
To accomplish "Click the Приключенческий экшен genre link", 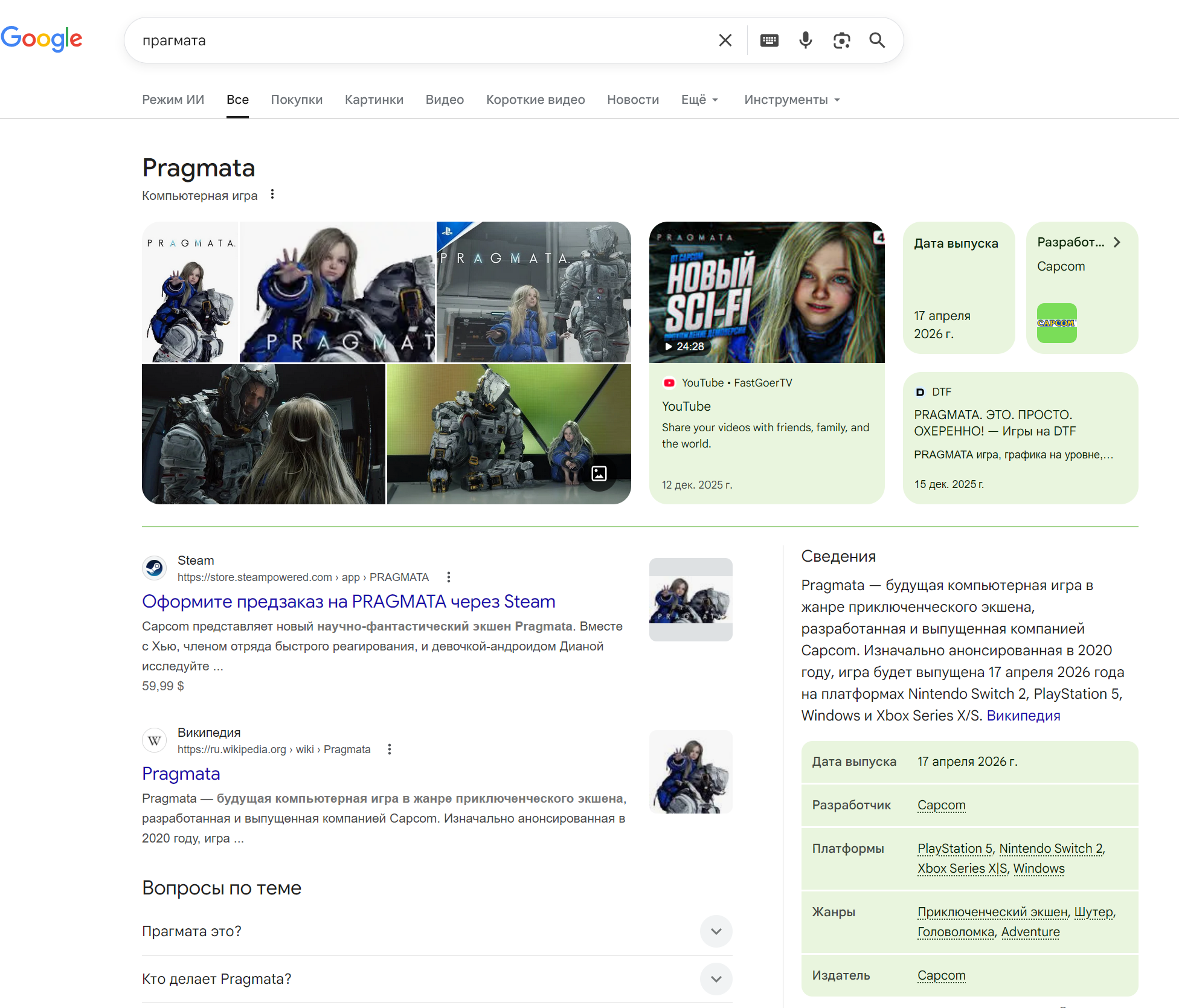I will tap(992, 912).
